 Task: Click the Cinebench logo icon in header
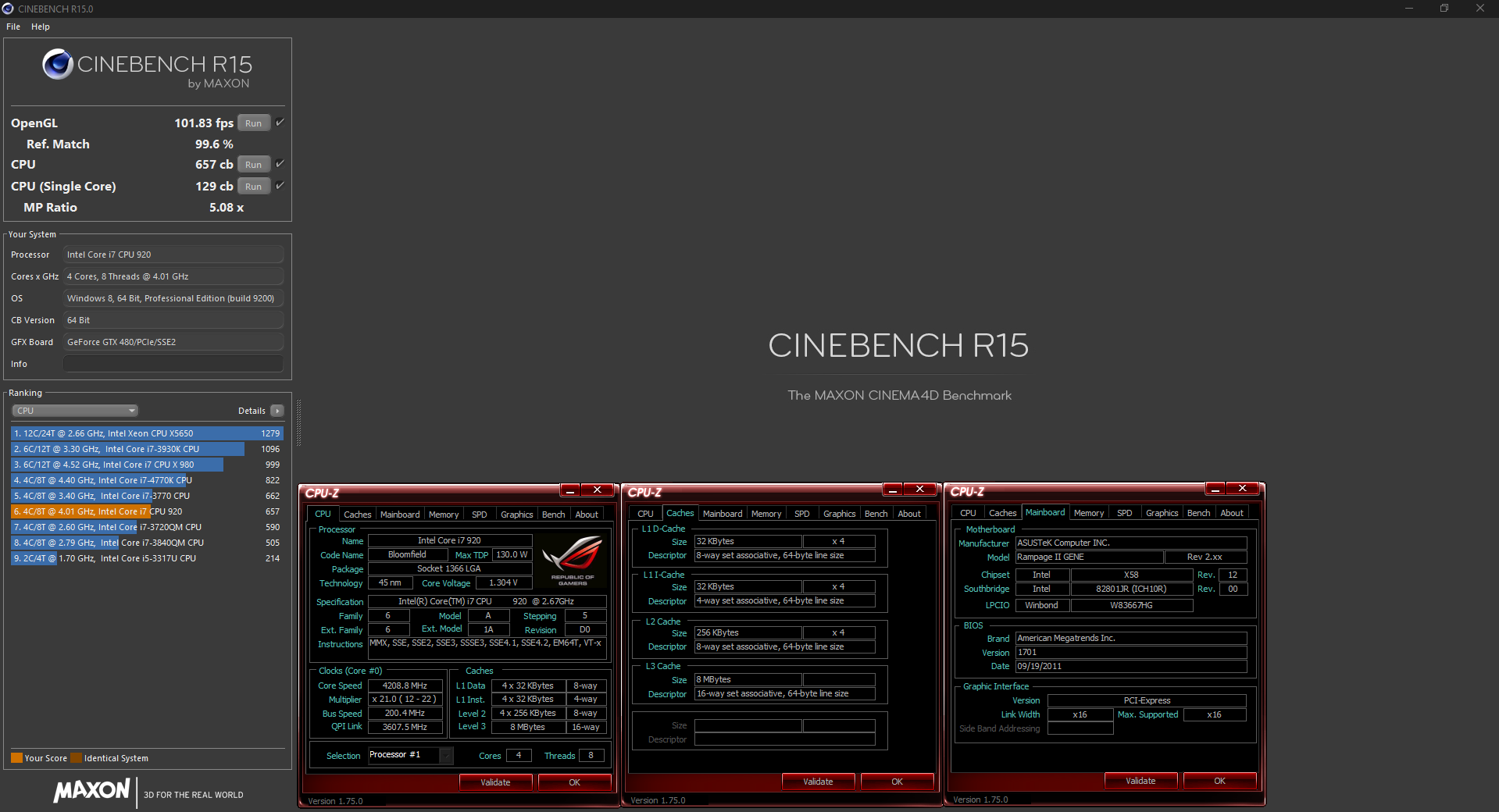[x=58, y=64]
